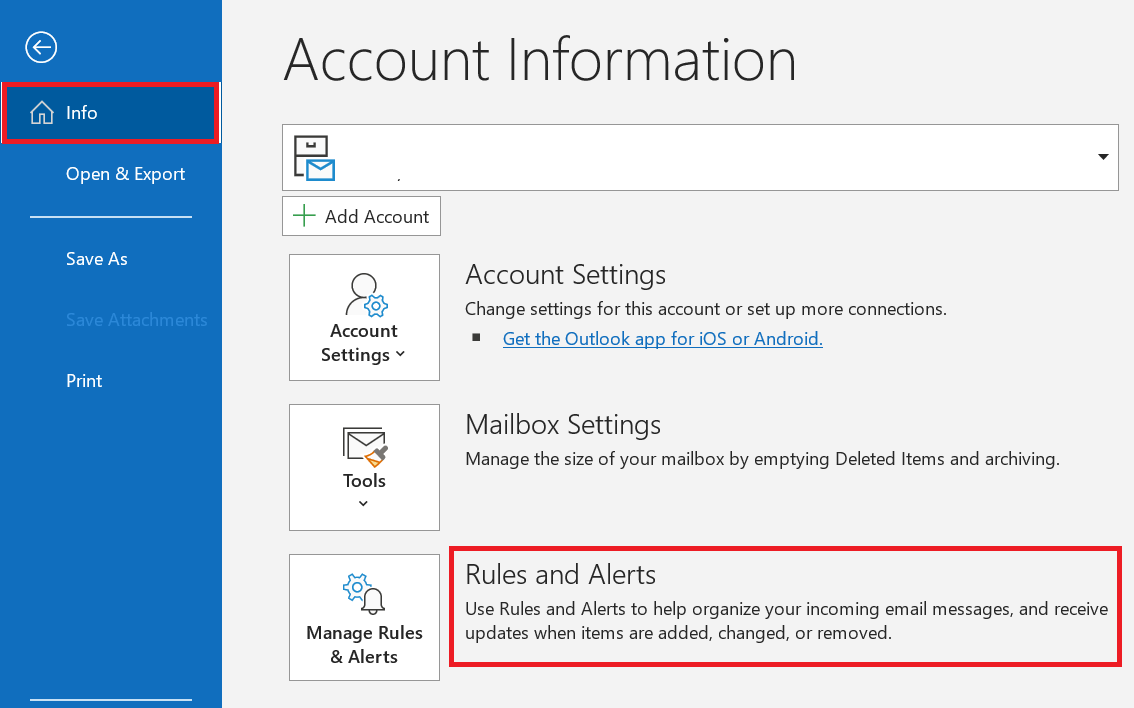Click the envelope-with-brush Tools icon
This screenshot has width=1134, height=708.
365,447
